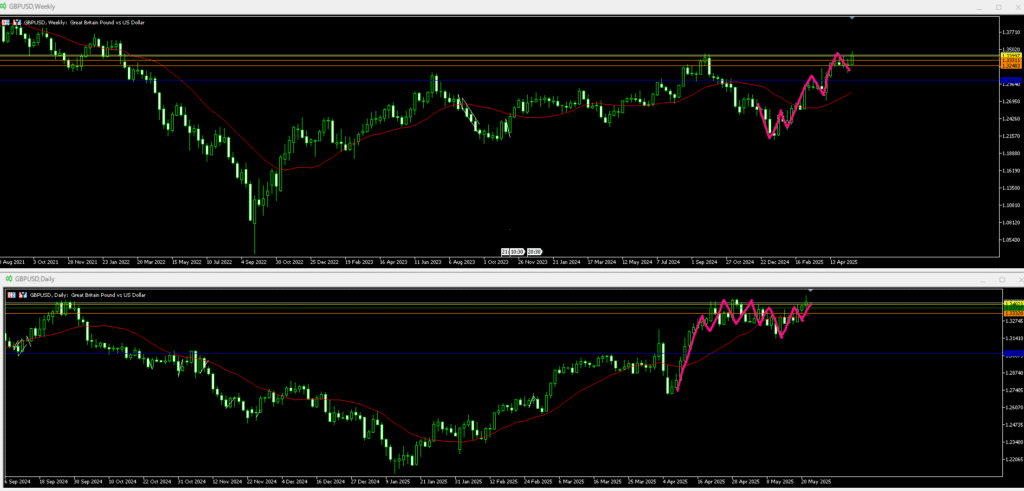Click the chart shift triangle on the Daily chart
Image resolution: width=1024 pixels, height=491 pixels.
point(810,291)
